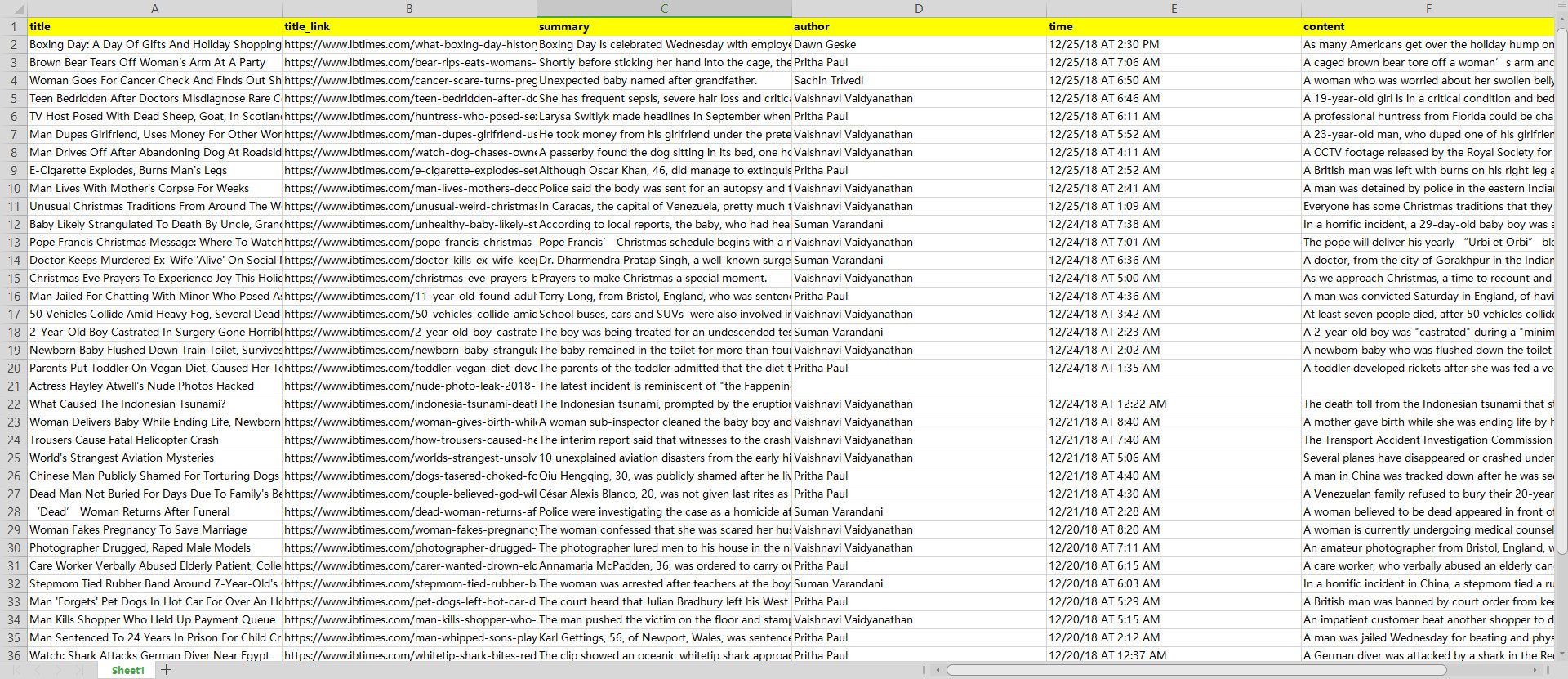Click the 'author' header cell
The width and height of the screenshot is (1568, 679).
pos(919,26)
